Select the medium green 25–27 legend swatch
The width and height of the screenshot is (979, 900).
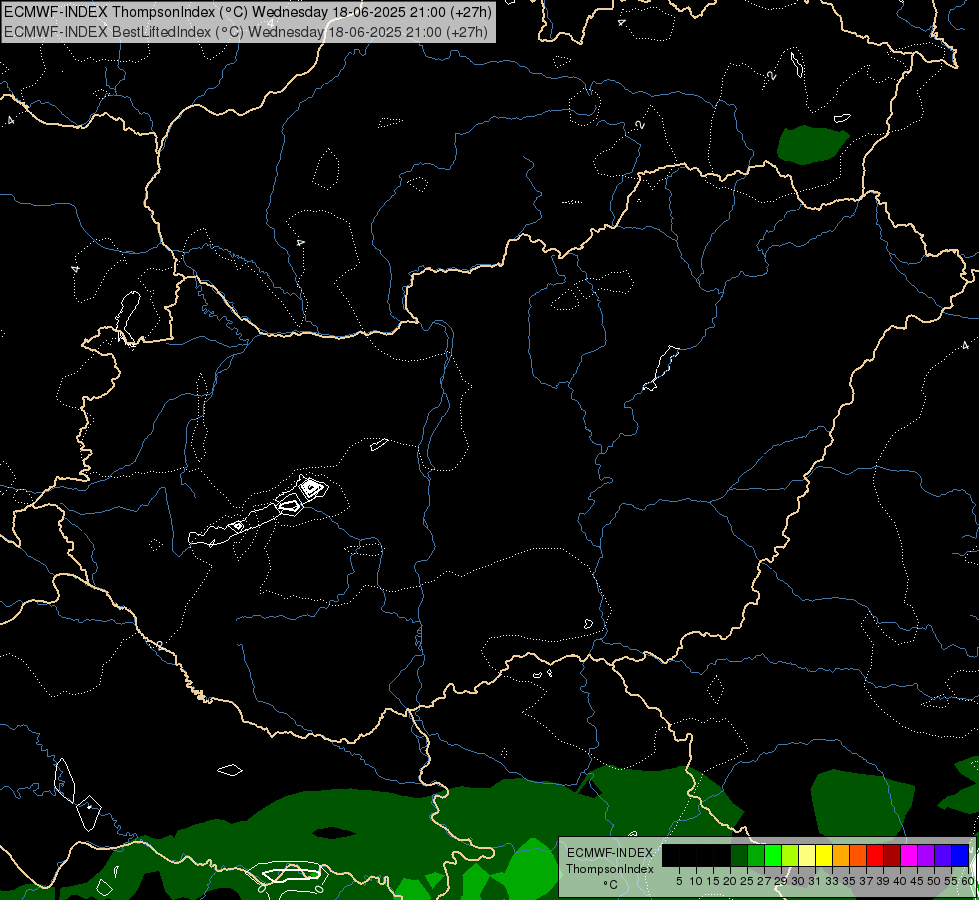click(x=755, y=855)
